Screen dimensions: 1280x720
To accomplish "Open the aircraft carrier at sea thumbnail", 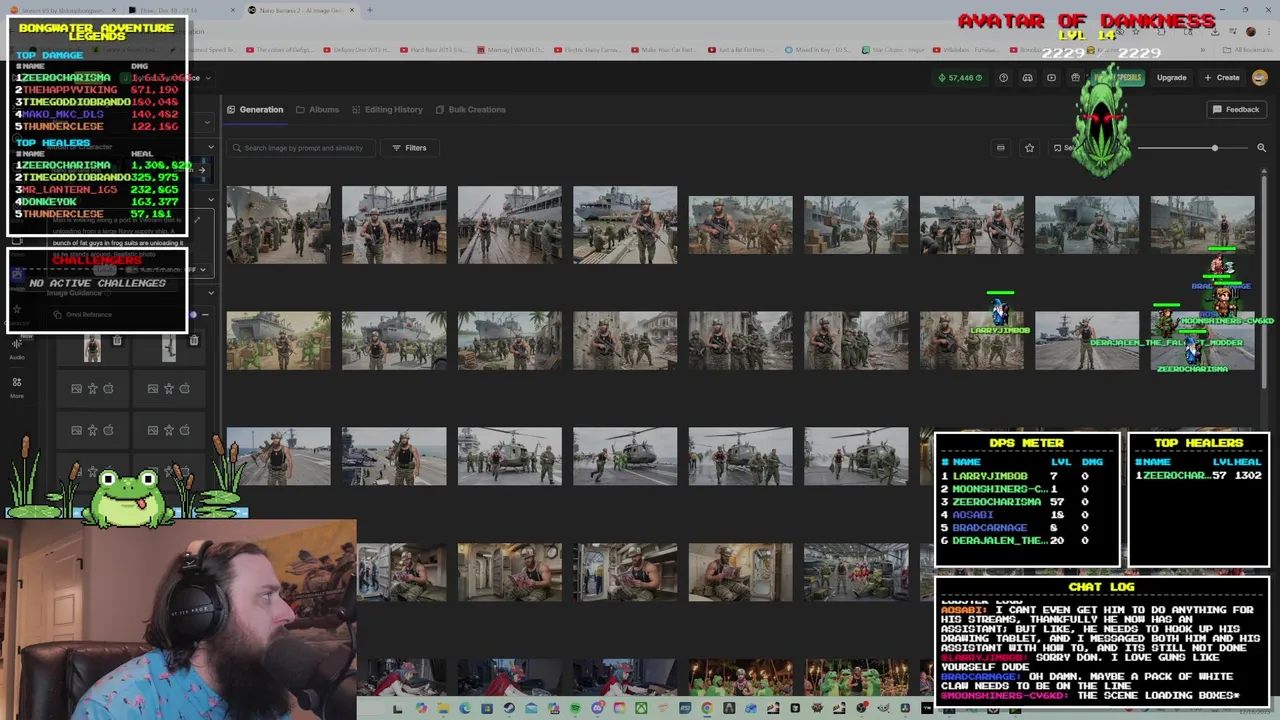I will (x=1087, y=341).
